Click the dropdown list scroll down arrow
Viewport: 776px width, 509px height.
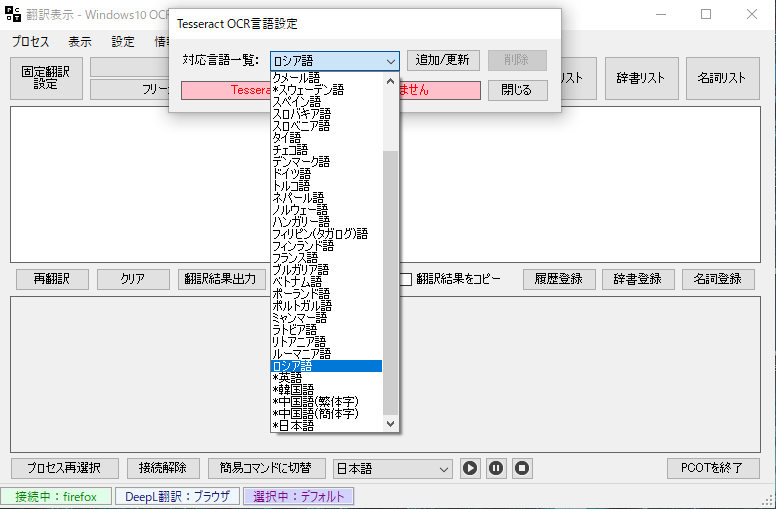(390, 423)
